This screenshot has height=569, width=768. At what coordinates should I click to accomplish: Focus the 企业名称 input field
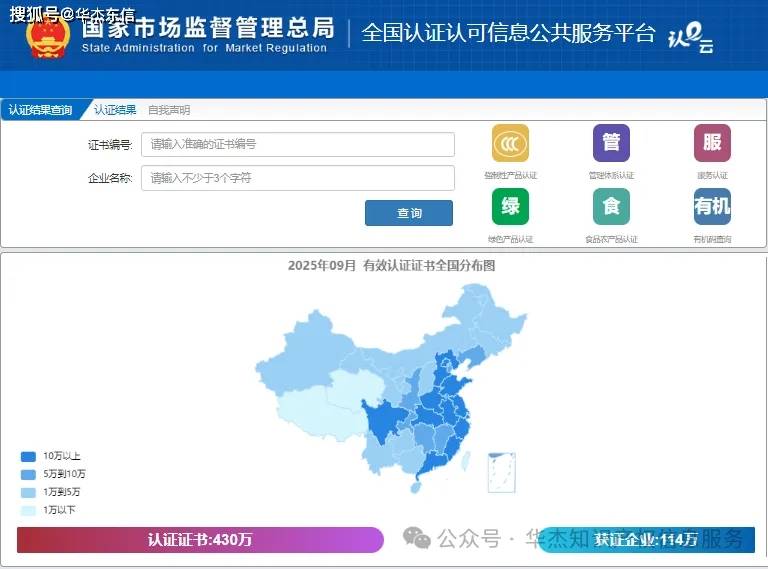pyautogui.click(x=297, y=178)
